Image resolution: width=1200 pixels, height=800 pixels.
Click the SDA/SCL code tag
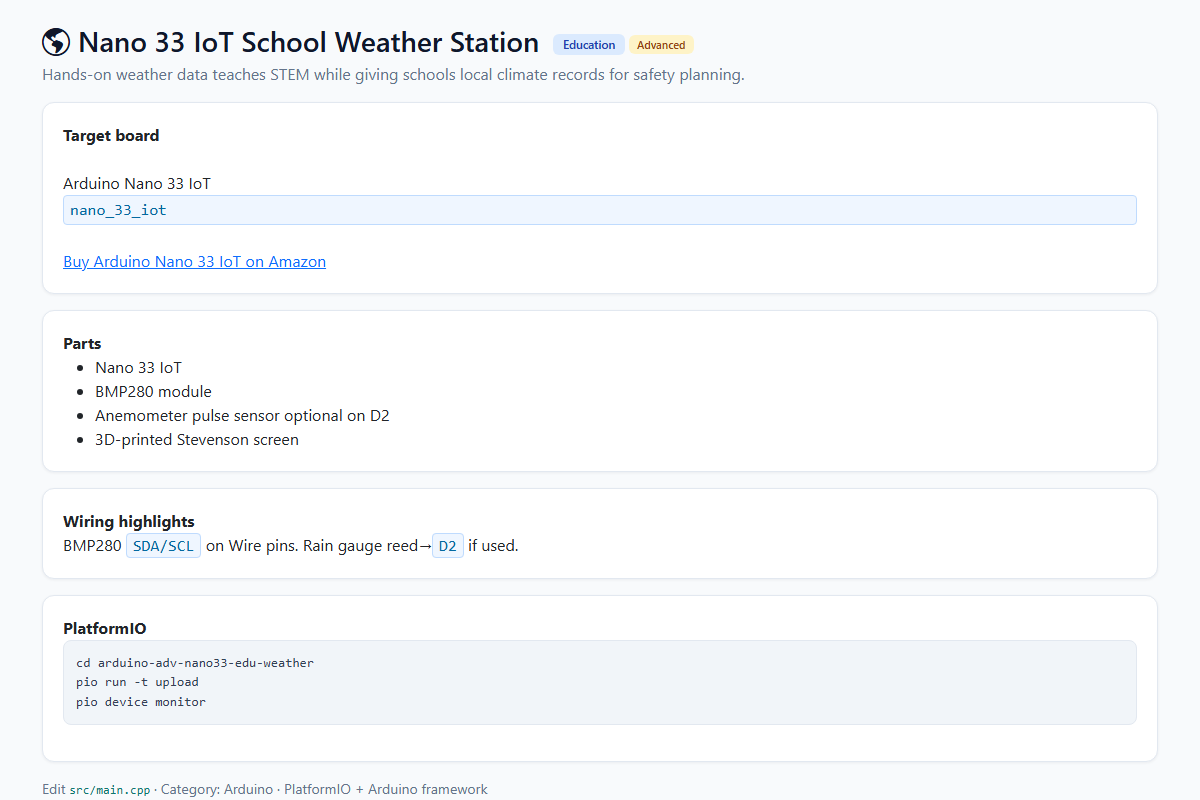pyautogui.click(x=163, y=546)
